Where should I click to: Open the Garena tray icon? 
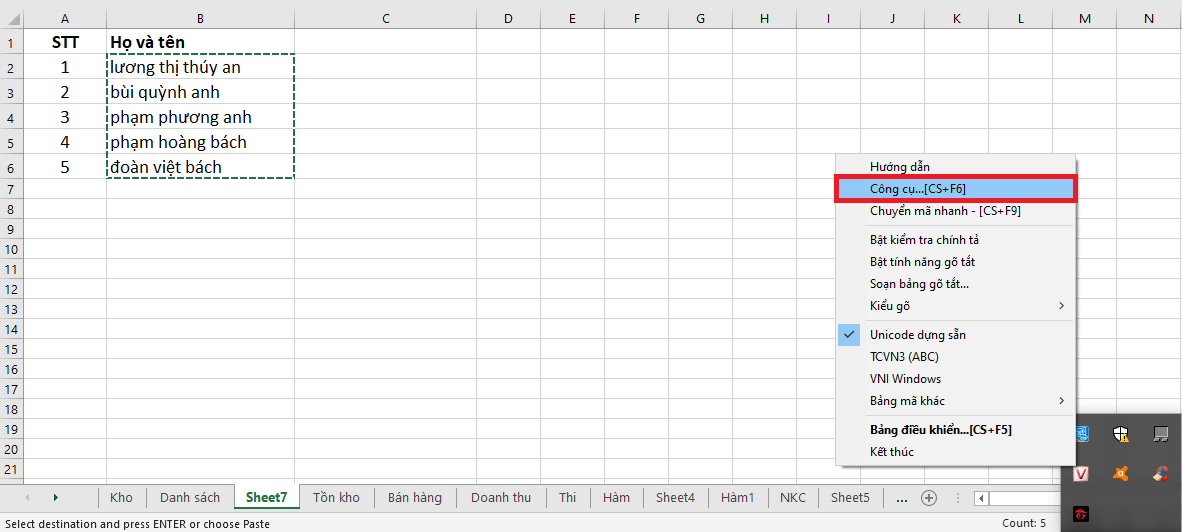(1082, 514)
